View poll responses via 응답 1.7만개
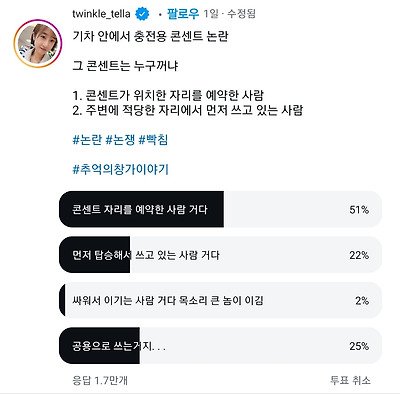 (x=100, y=380)
